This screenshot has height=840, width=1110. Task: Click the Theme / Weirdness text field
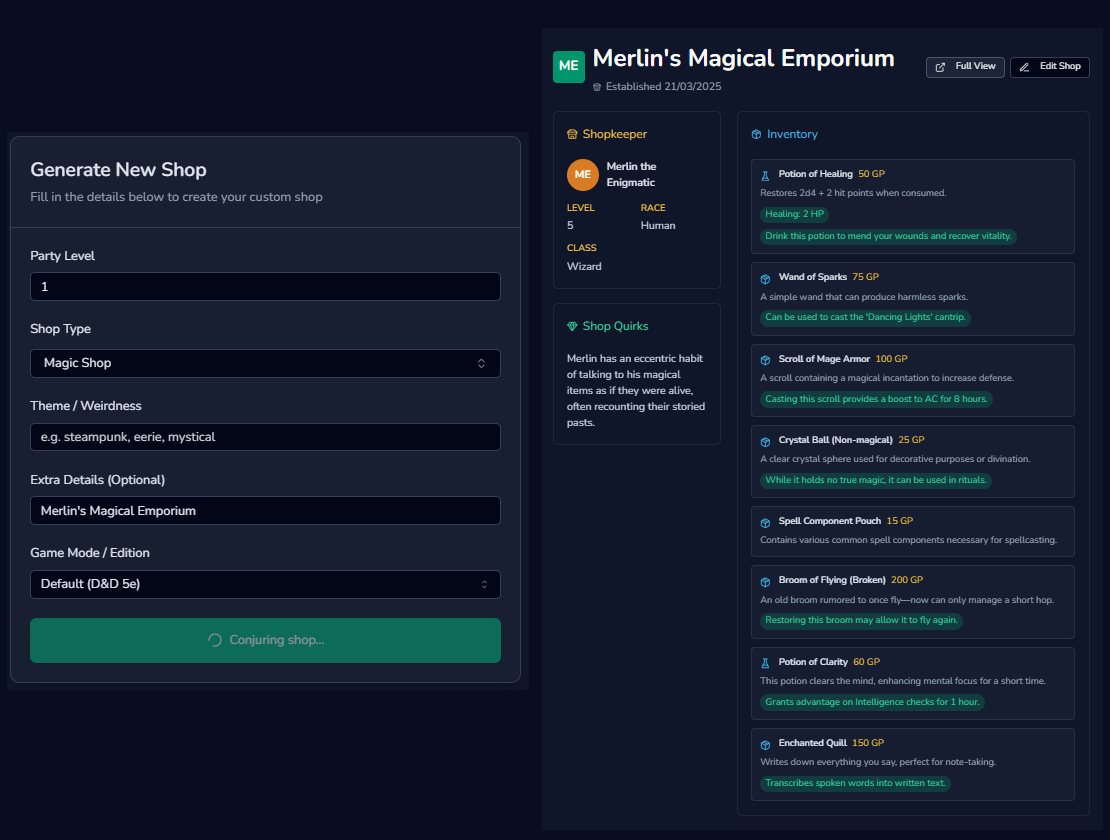click(265, 436)
